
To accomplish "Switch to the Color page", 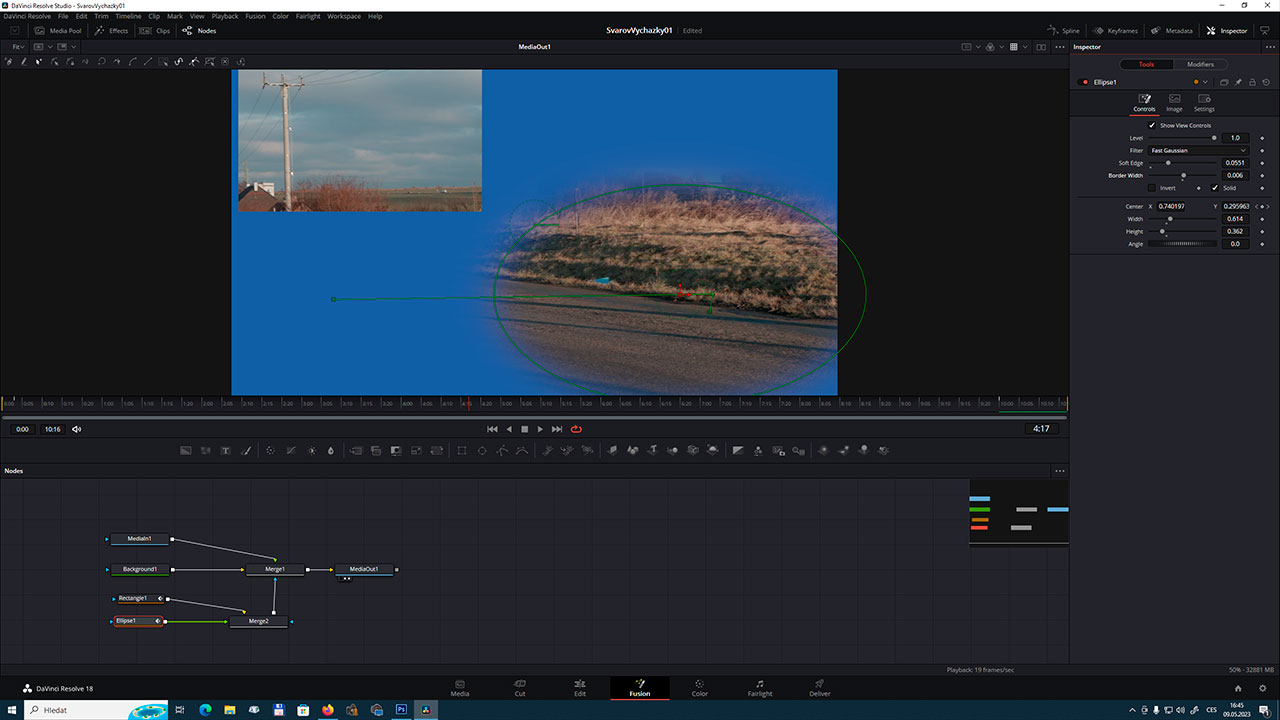I will (x=700, y=688).
